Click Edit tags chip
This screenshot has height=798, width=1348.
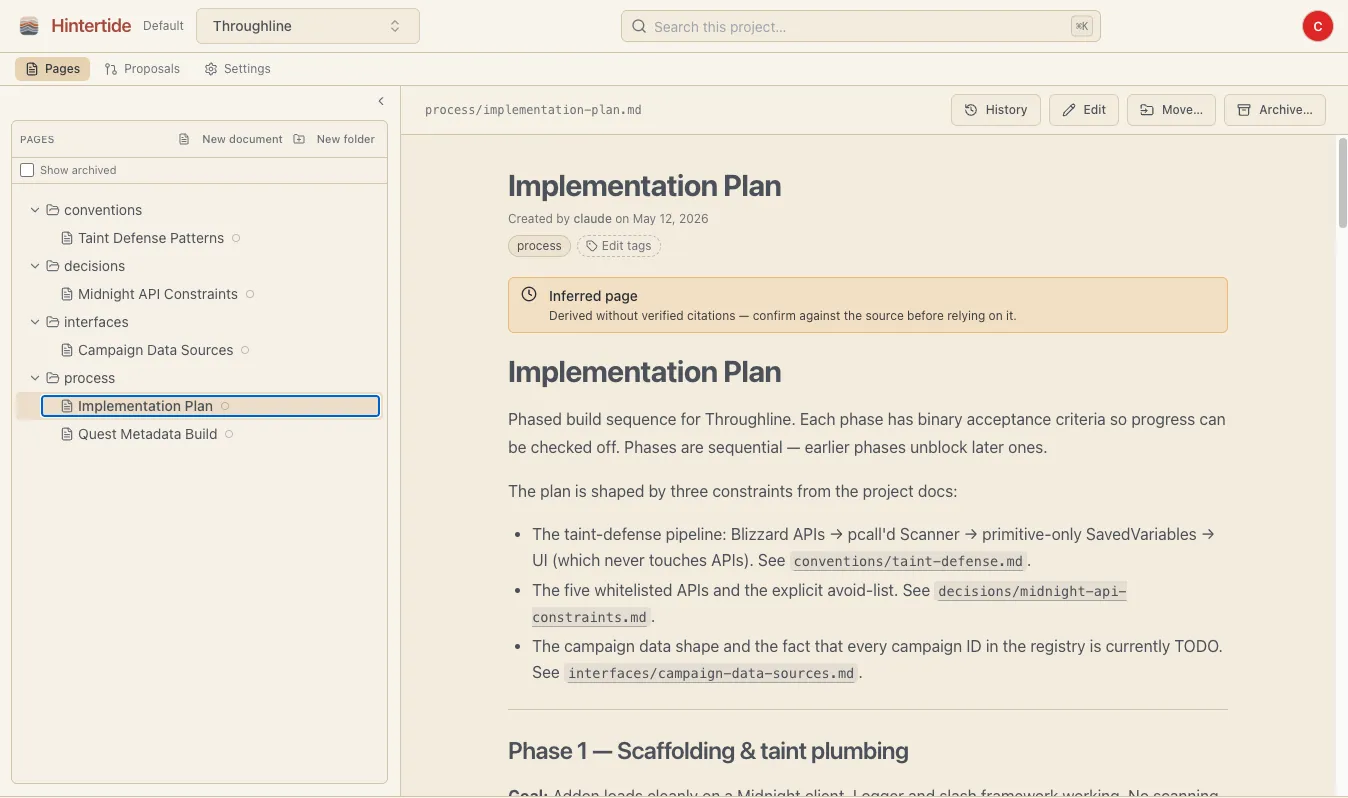pyautogui.click(x=619, y=246)
